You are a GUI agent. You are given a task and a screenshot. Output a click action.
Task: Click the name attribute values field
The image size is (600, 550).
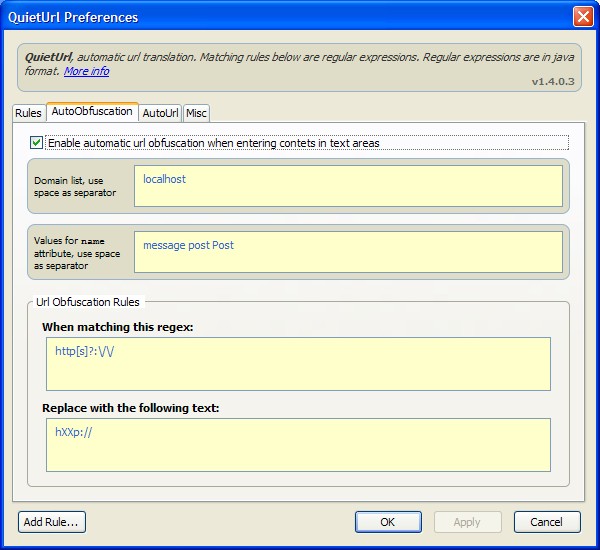click(348, 252)
